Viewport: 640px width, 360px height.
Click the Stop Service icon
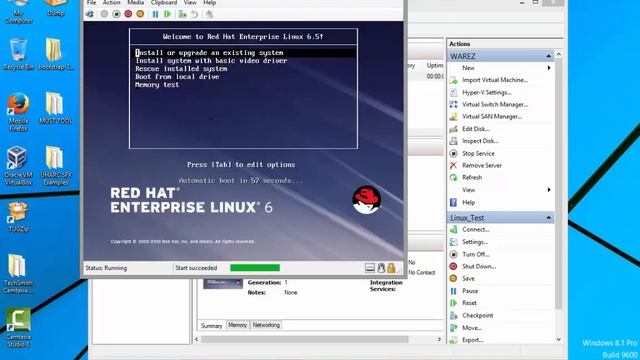tap(453, 153)
